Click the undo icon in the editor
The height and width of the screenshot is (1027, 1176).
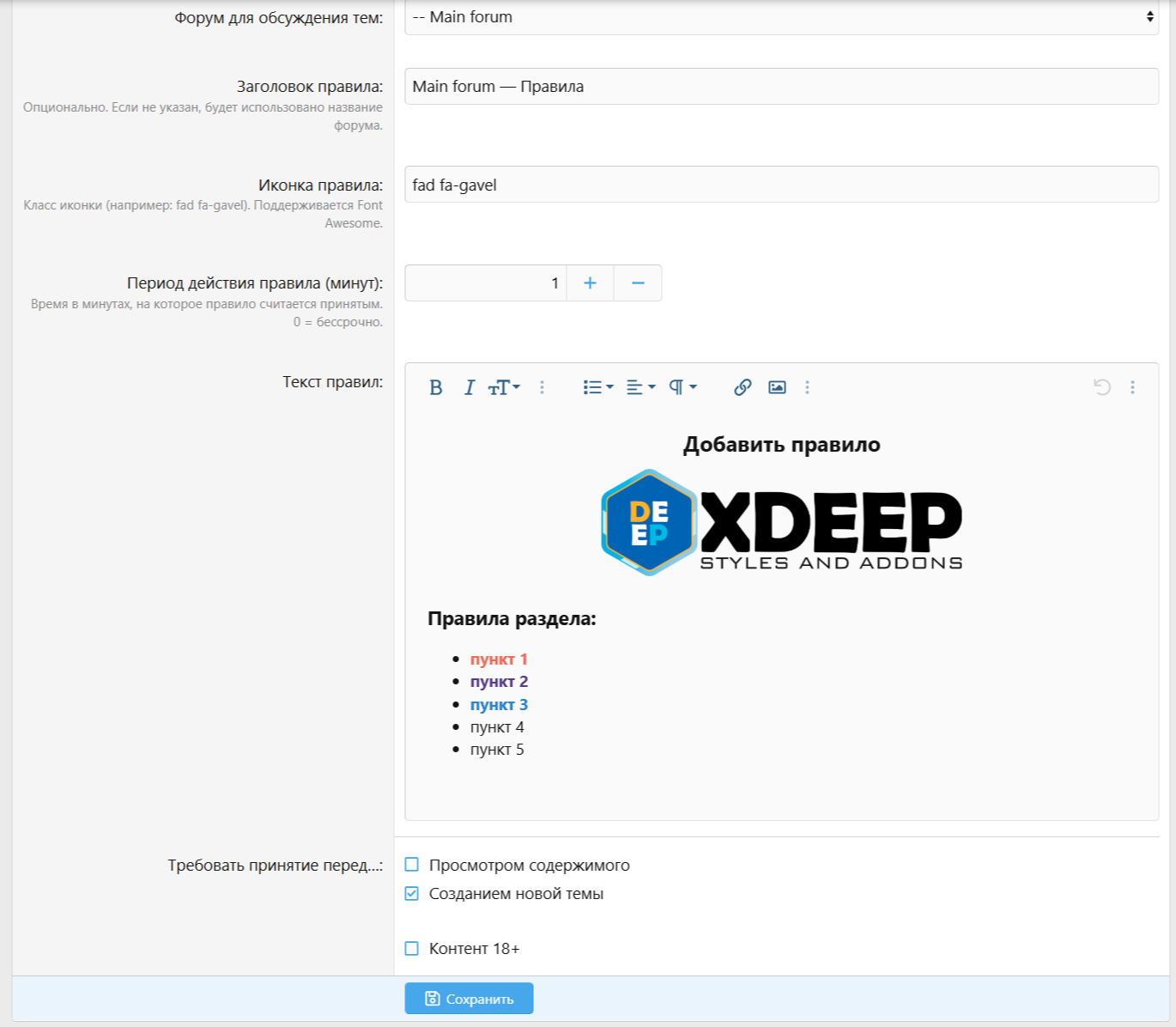click(x=1102, y=387)
